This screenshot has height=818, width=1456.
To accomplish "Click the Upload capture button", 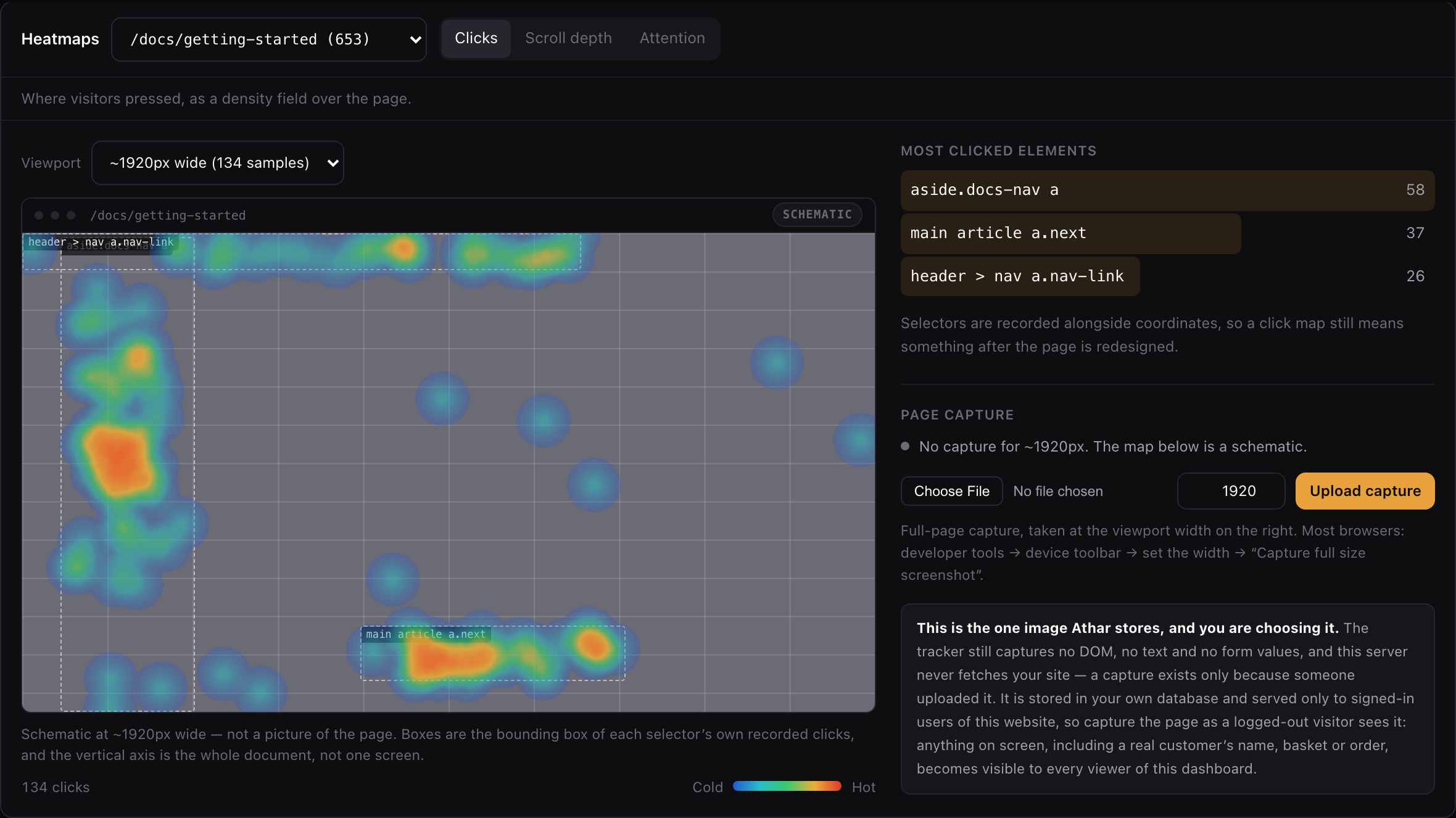I will point(1365,491).
